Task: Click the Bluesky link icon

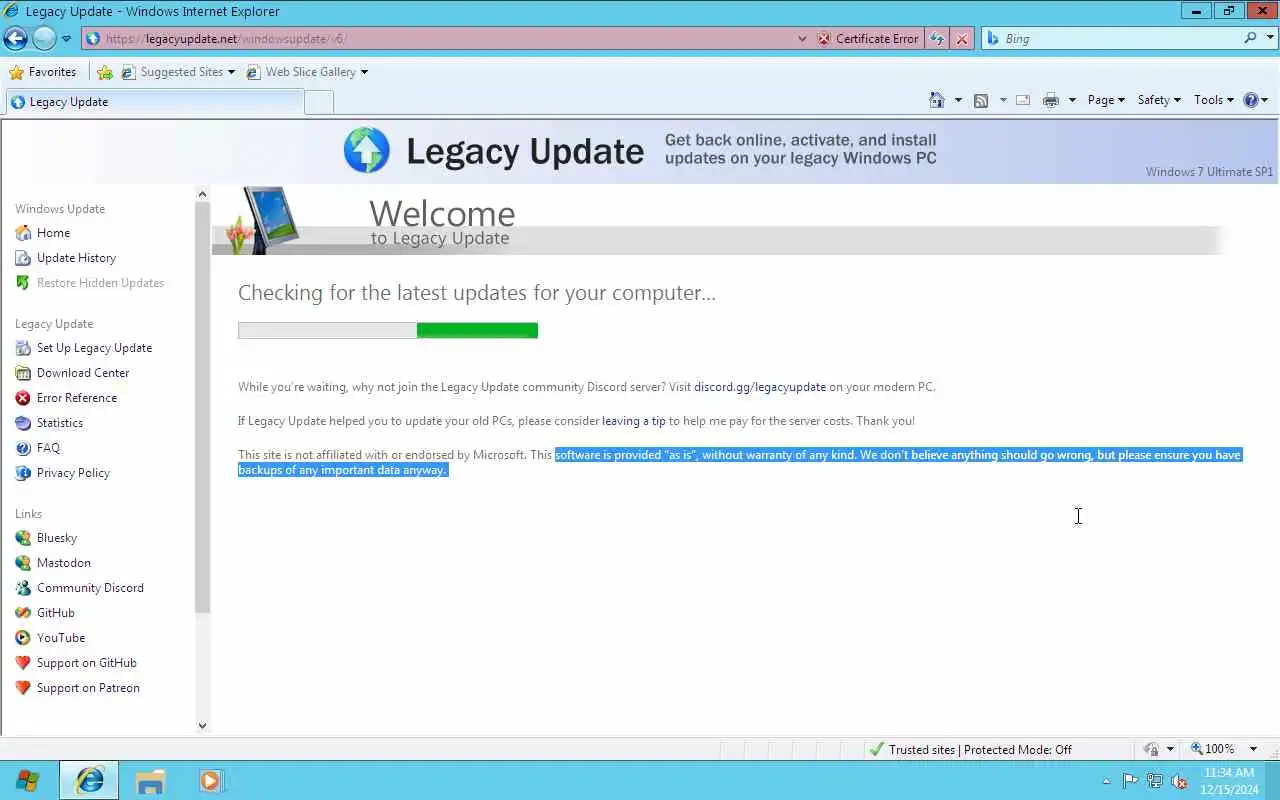Action: 23,538
